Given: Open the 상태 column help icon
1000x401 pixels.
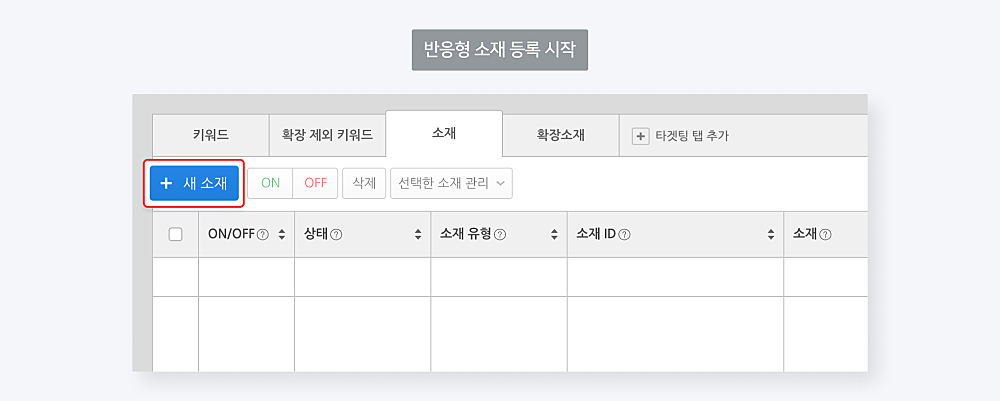Looking at the screenshot, I should pos(336,235).
